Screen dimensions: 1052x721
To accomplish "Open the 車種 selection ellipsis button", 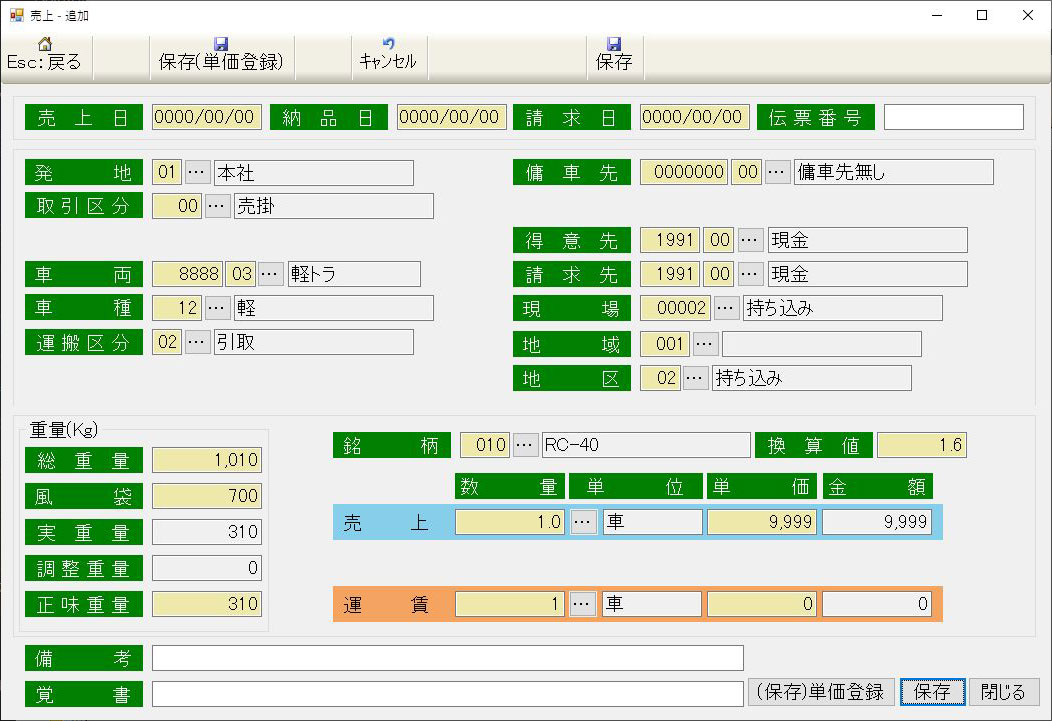I will click(217, 308).
